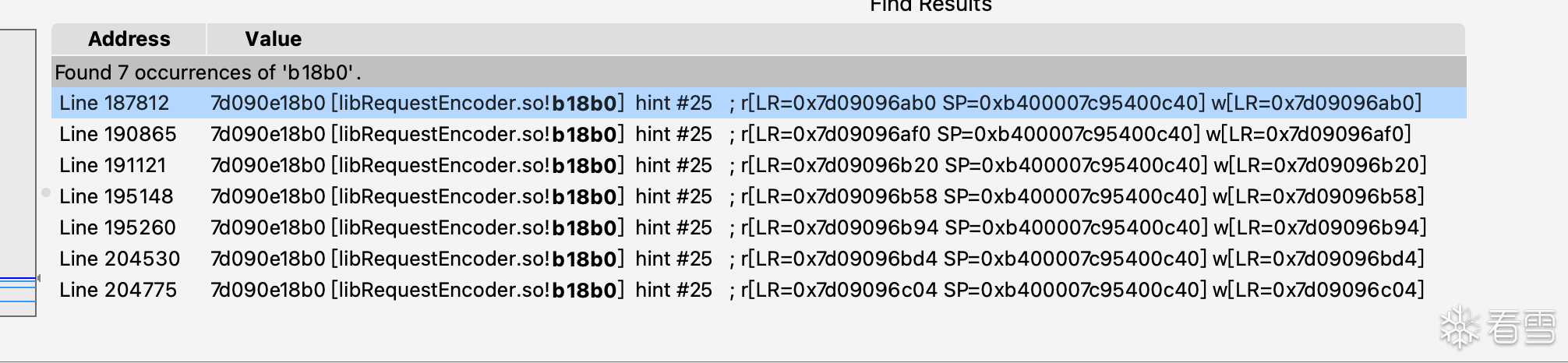Pick the Line 204530 result row

119,259
